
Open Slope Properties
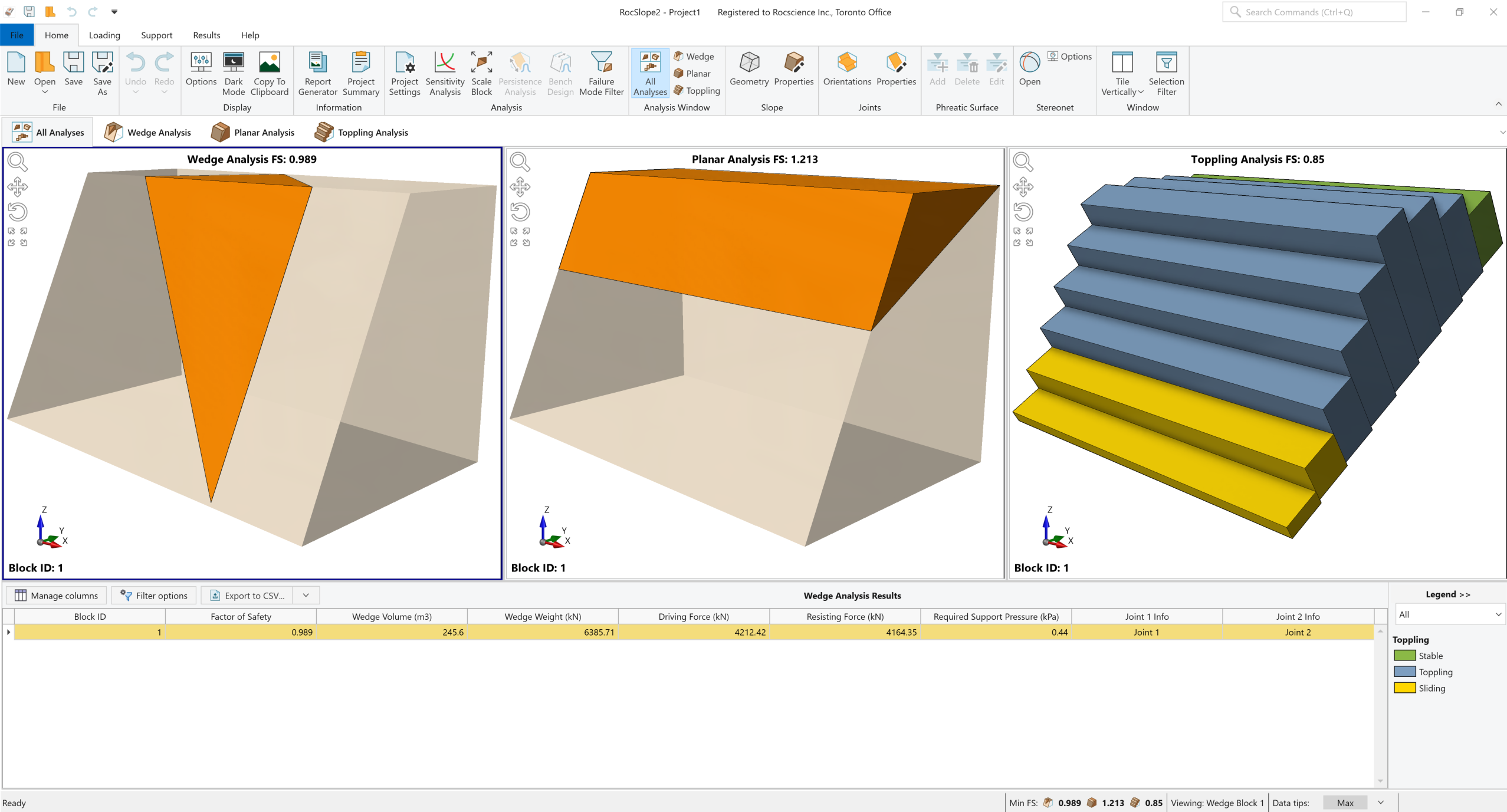click(x=793, y=69)
